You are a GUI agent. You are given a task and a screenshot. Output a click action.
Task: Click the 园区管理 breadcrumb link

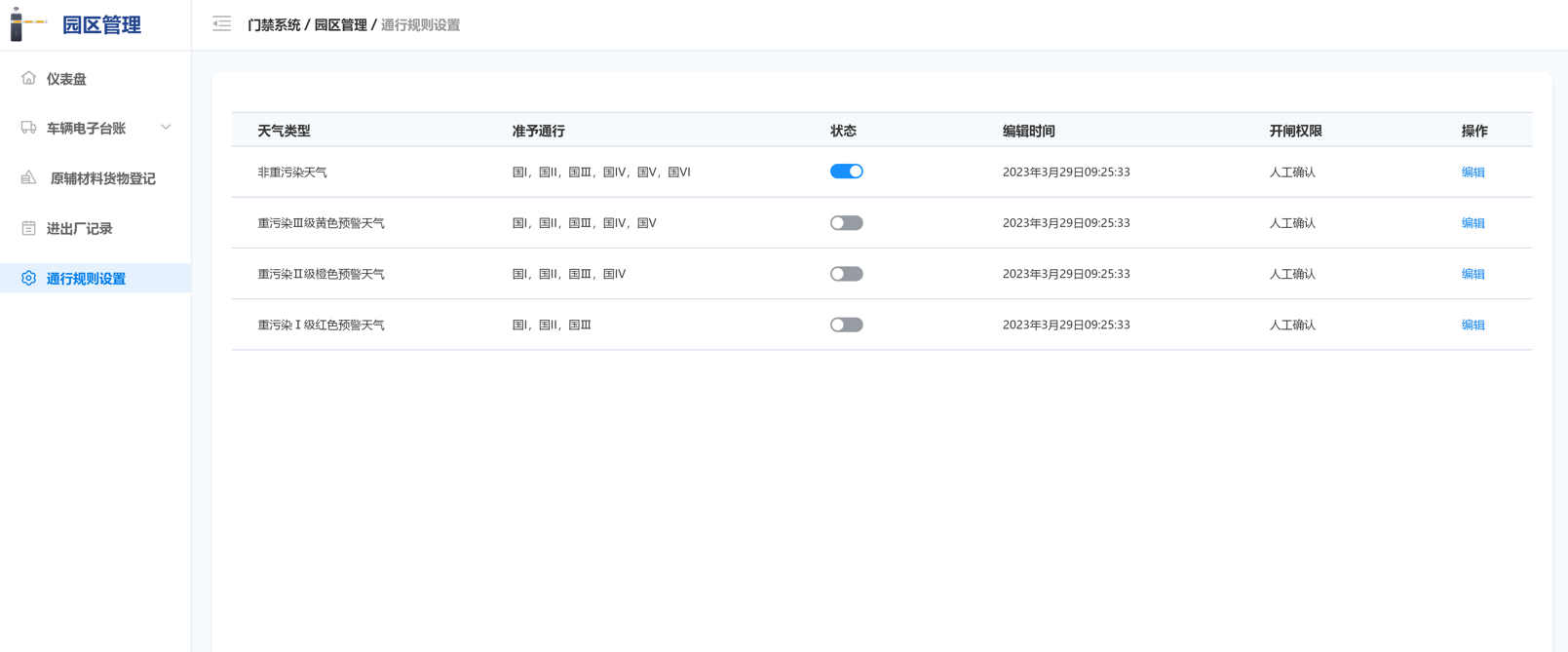tap(340, 25)
